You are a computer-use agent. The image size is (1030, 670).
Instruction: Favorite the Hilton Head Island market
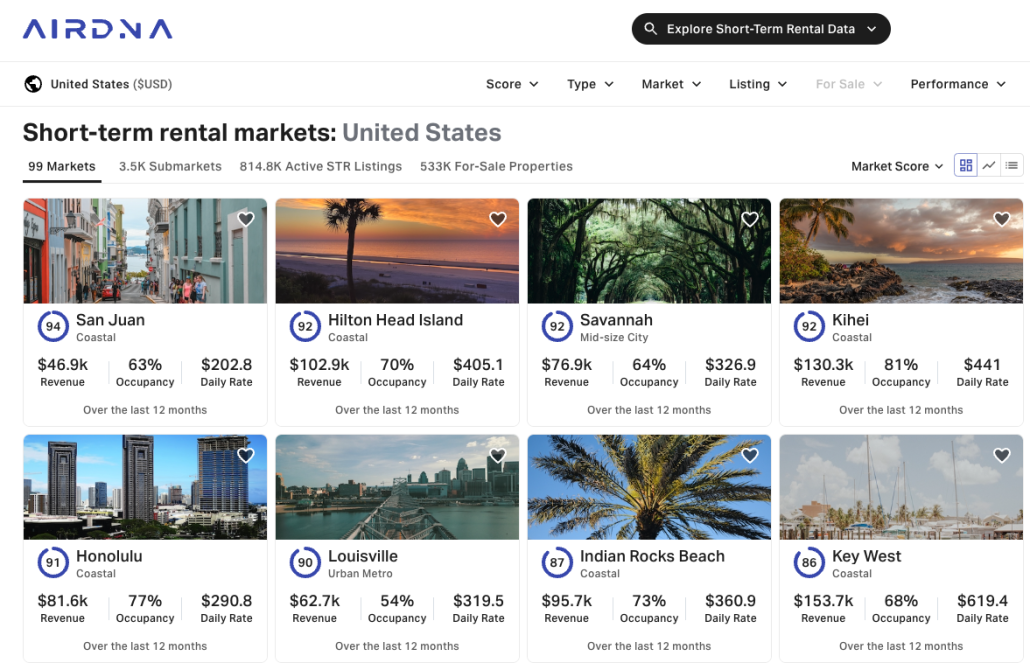click(x=498, y=219)
